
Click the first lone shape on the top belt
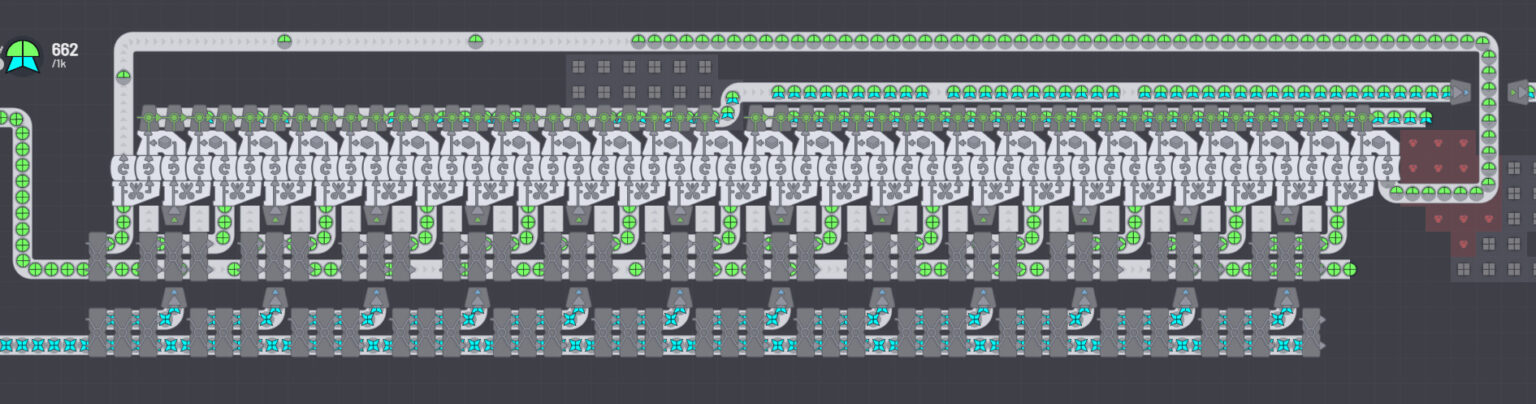[284, 41]
